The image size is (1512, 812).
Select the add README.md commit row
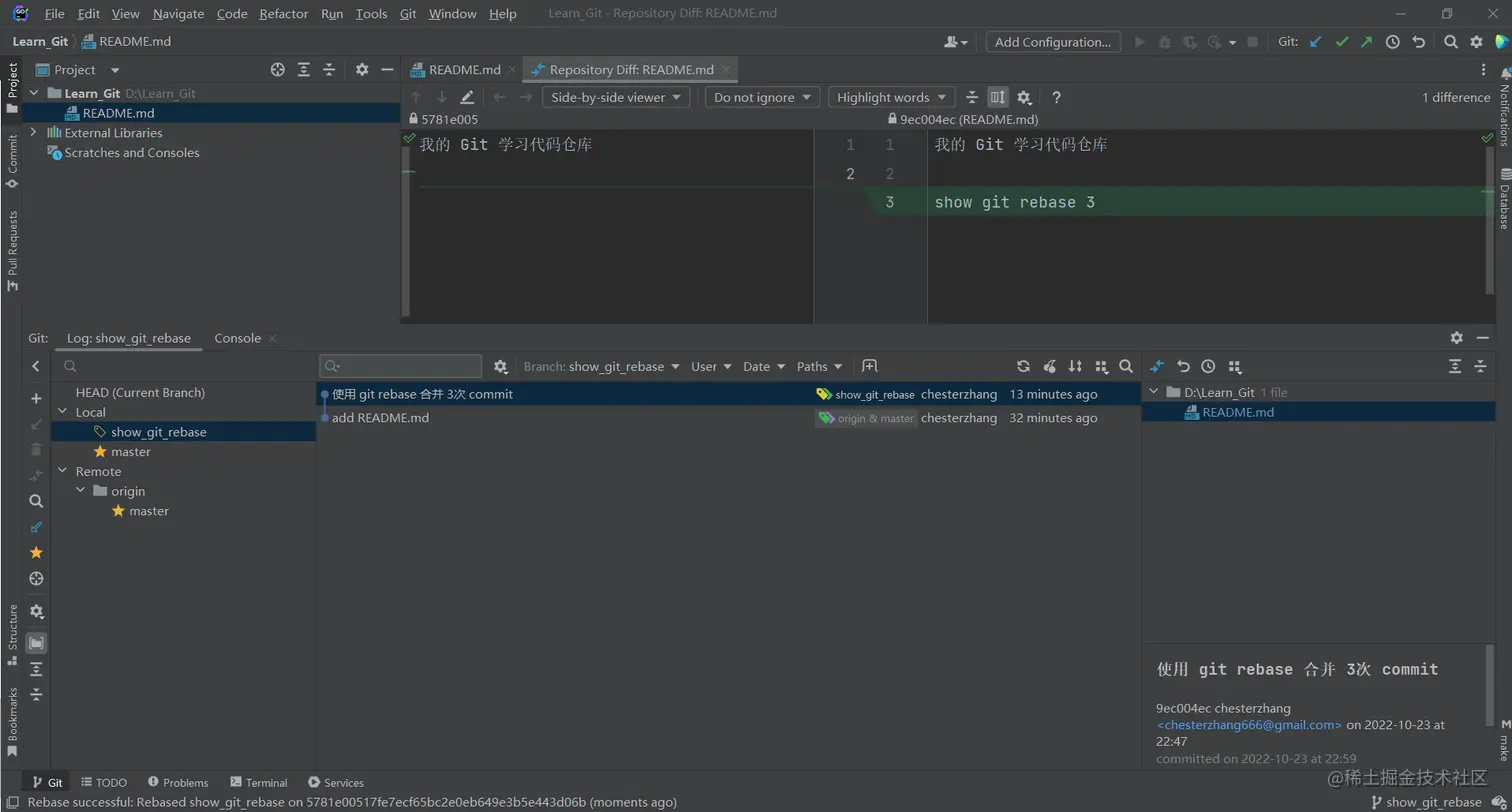(728, 418)
